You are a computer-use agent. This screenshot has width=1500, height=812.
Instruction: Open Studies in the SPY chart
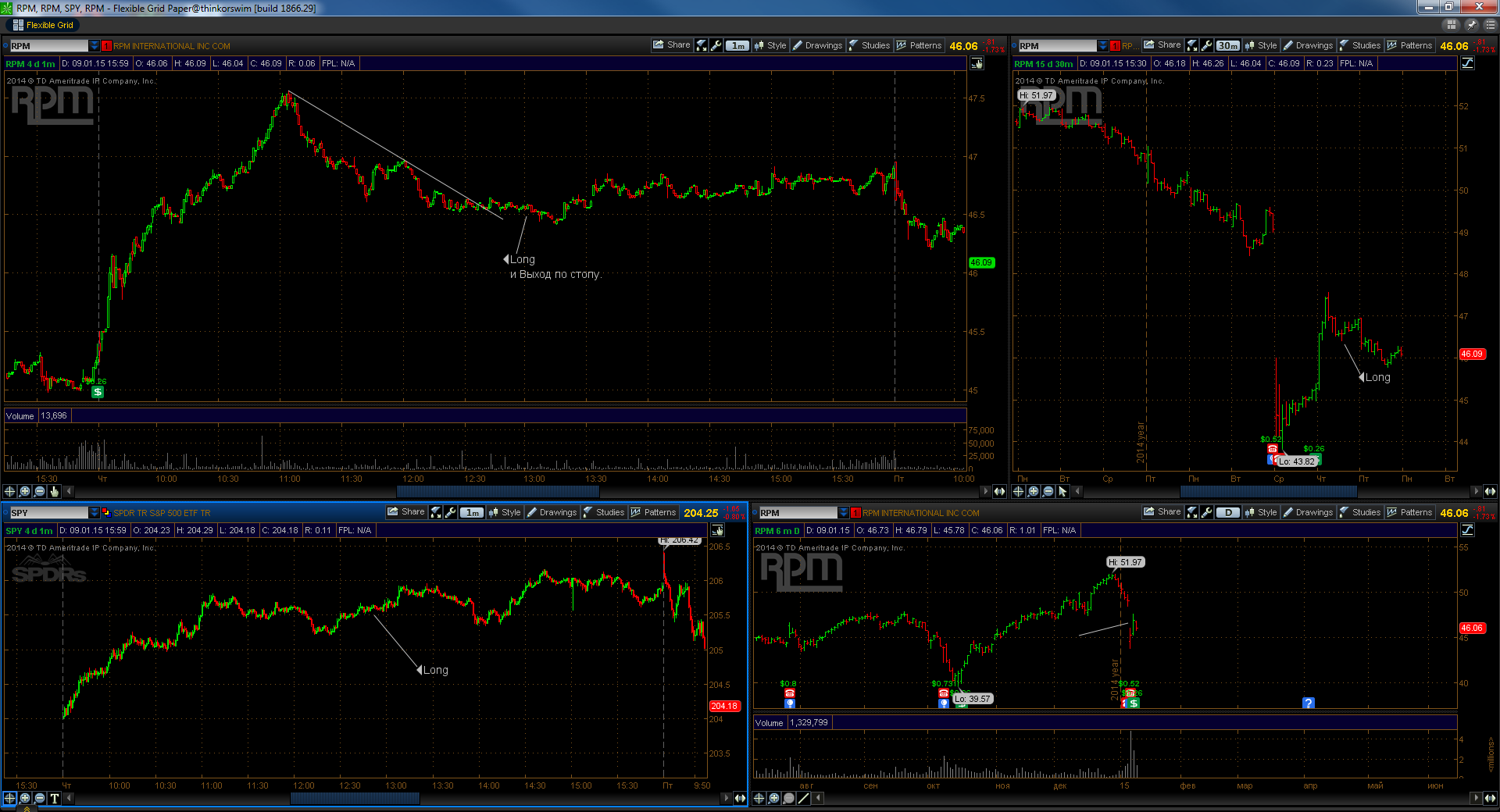[604, 512]
